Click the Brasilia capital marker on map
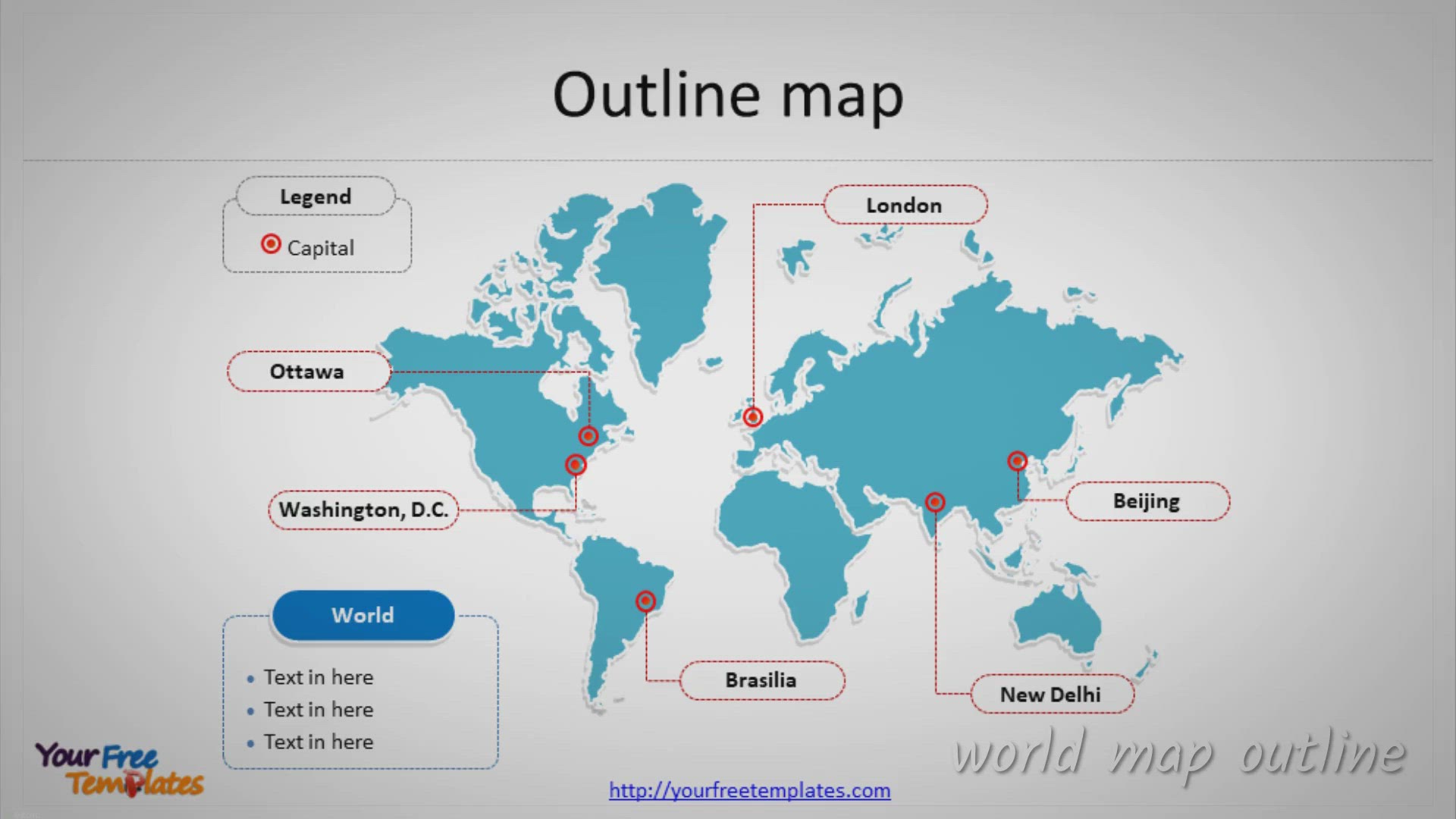1456x819 pixels. 645,601
